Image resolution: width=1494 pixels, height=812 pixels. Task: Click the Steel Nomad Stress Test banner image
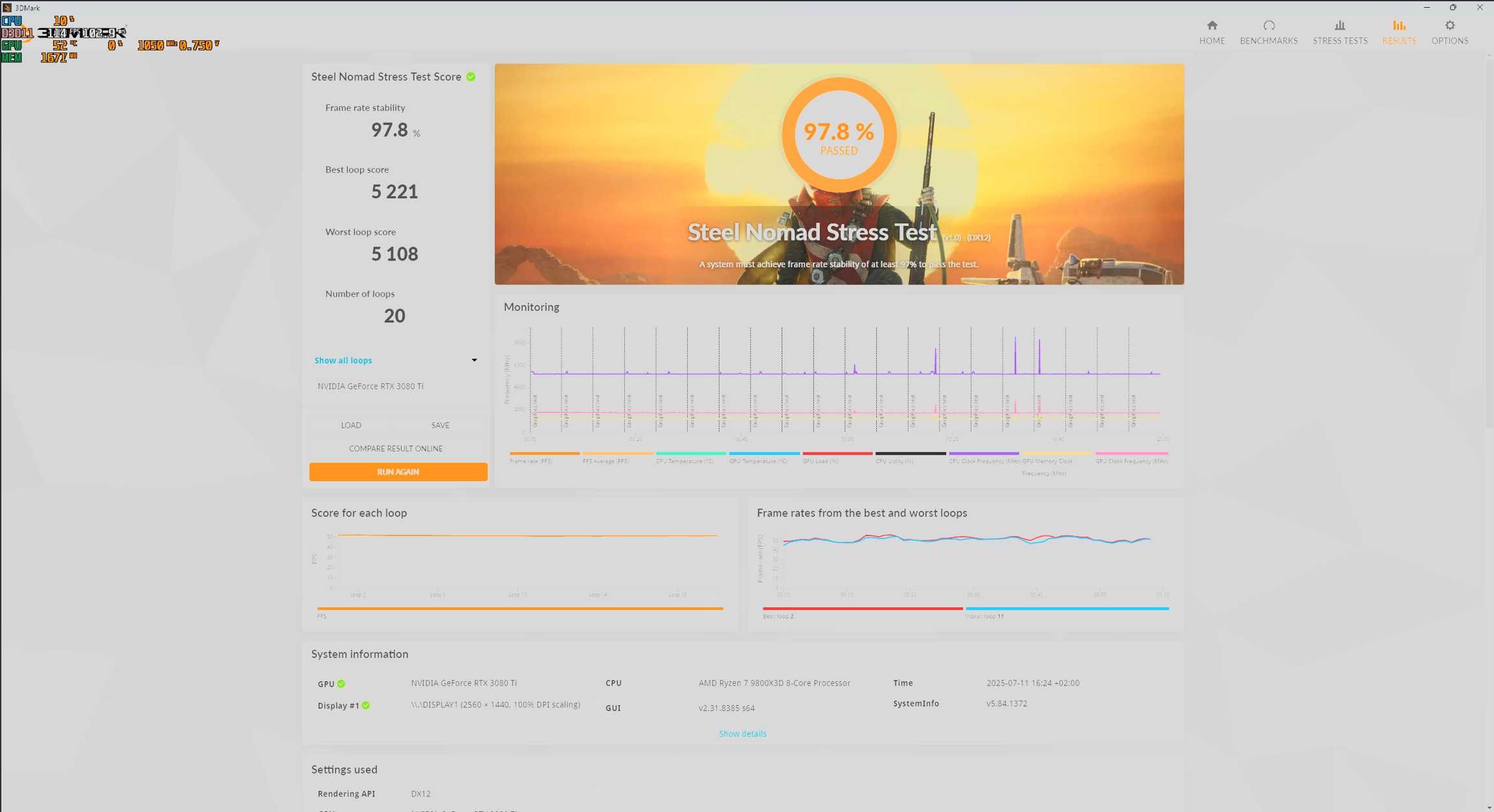pos(839,174)
